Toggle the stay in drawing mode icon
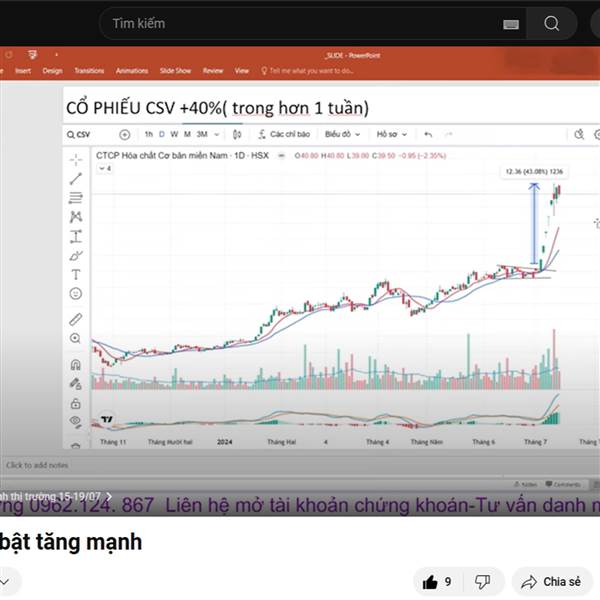600x600 pixels. (75, 383)
